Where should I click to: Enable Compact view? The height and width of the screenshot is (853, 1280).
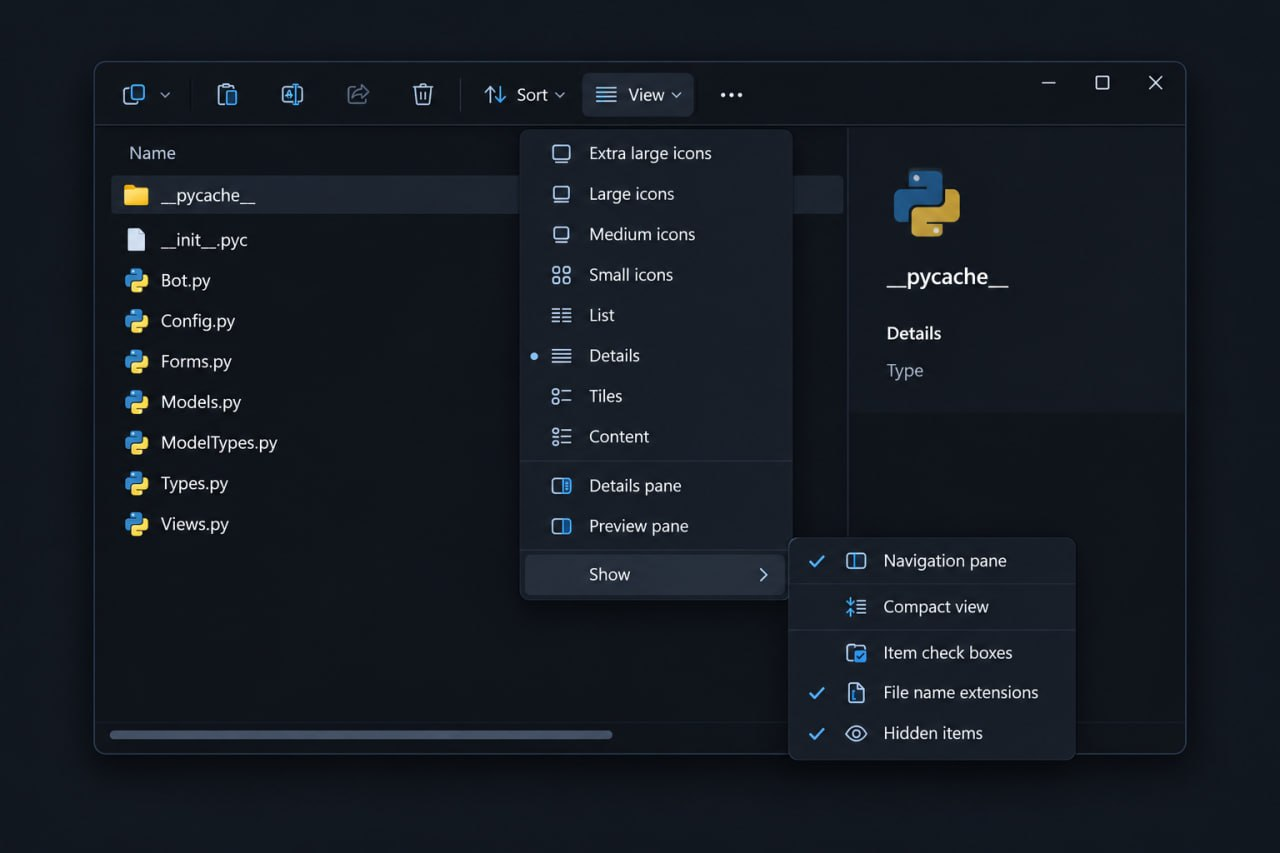(932, 607)
